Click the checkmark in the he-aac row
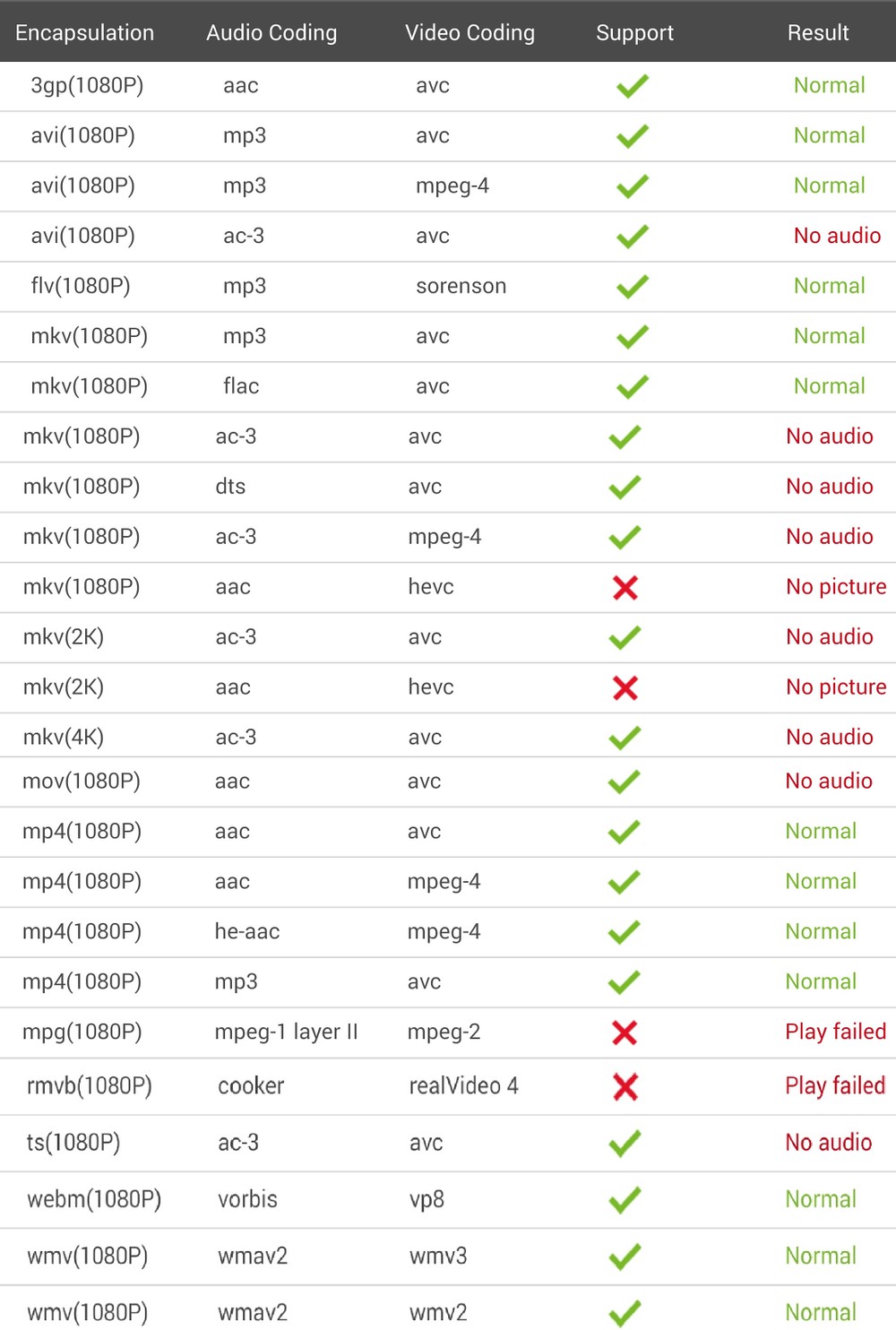This screenshot has width=896, height=1330. point(625,932)
